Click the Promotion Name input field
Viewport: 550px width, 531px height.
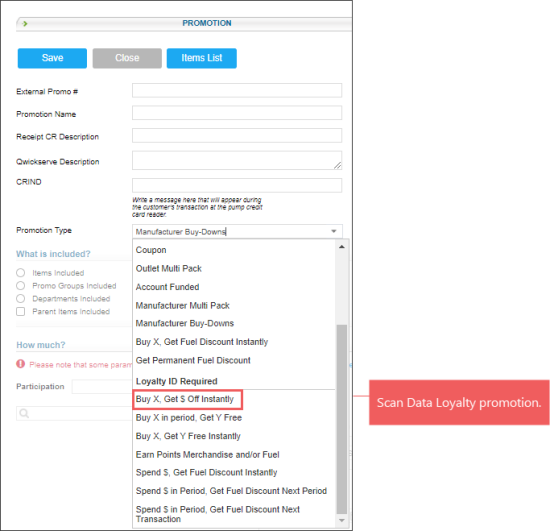tap(237, 113)
